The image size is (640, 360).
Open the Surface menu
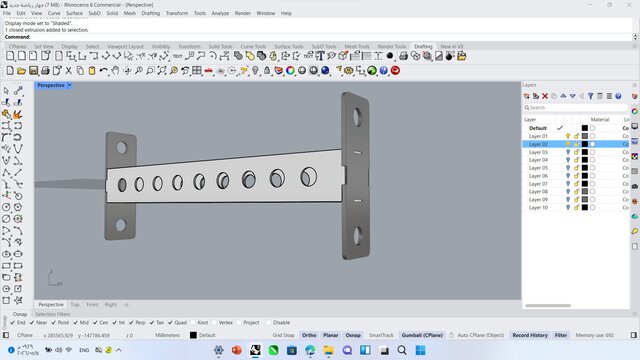pyautogui.click(x=74, y=13)
